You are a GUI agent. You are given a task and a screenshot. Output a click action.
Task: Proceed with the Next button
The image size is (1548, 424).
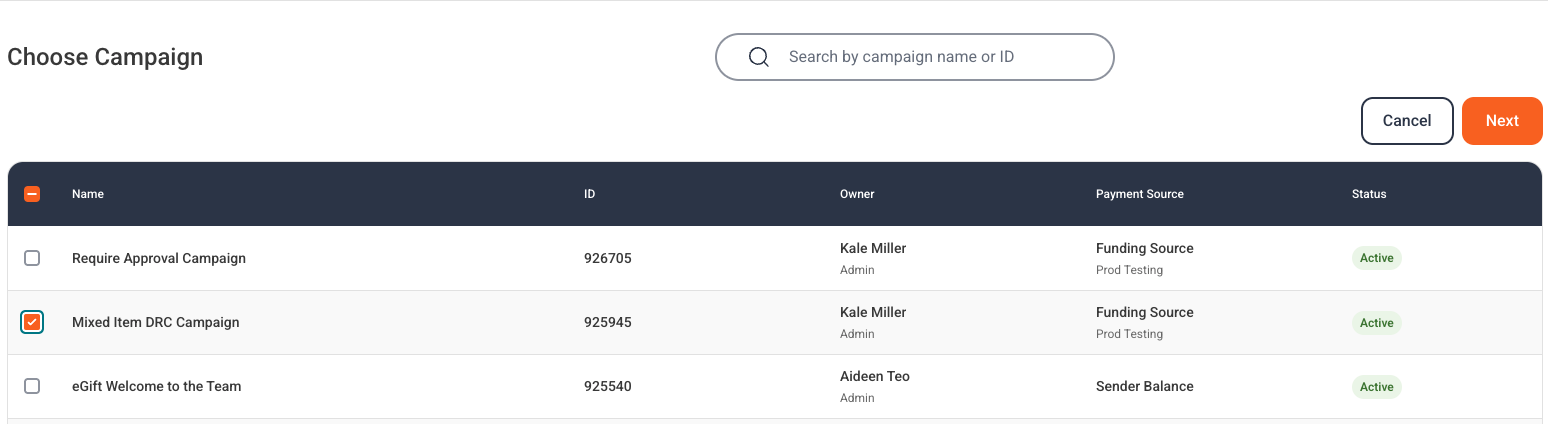[1501, 121]
